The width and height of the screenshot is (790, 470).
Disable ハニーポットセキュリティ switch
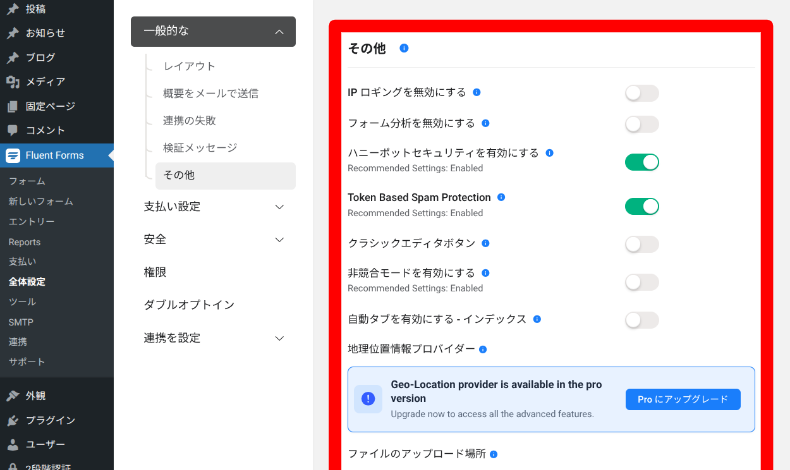coord(642,162)
